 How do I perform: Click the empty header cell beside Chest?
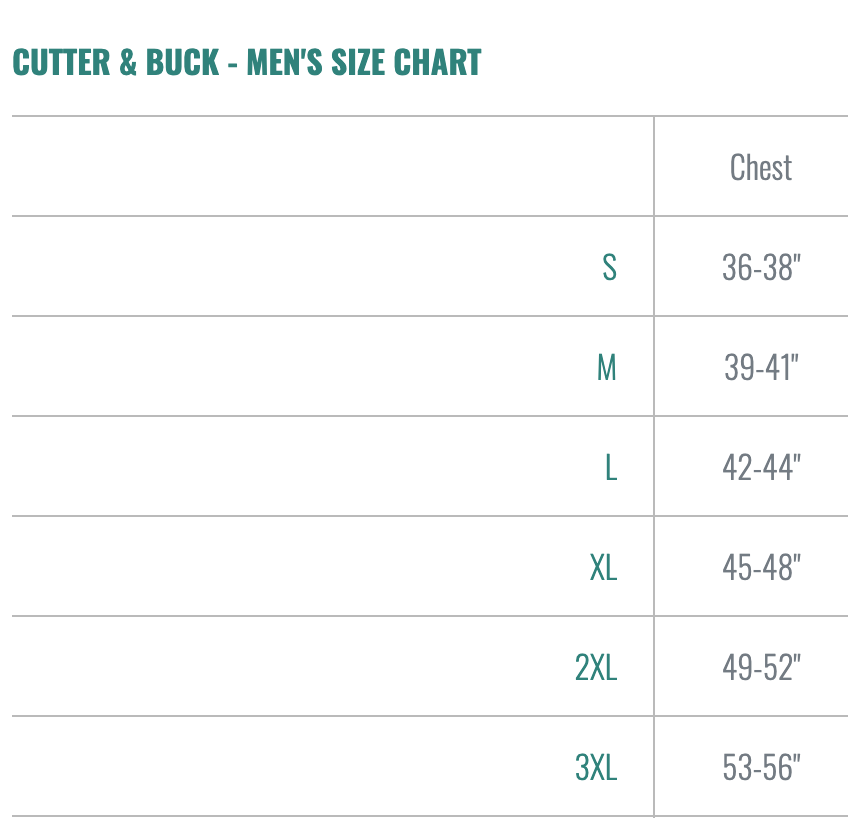tap(332, 167)
